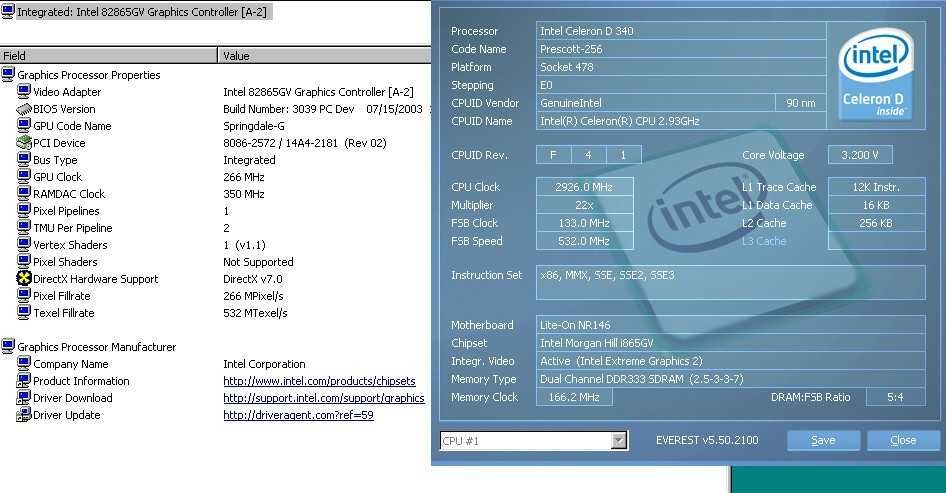The width and height of the screenshot is (946, 493).
Task: Click the Pixel Shaders icon
Action: 24,261
